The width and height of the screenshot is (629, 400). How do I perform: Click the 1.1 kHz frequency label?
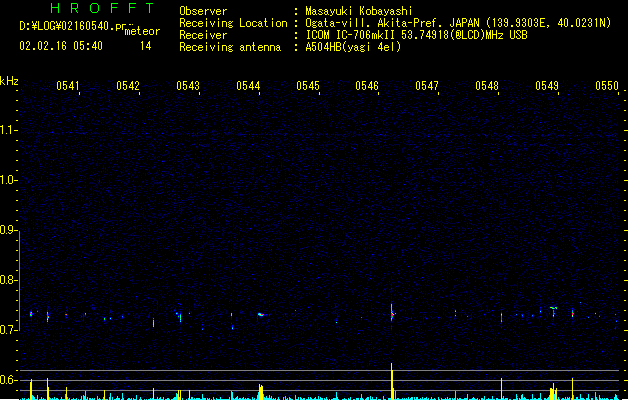click(8, 130)
